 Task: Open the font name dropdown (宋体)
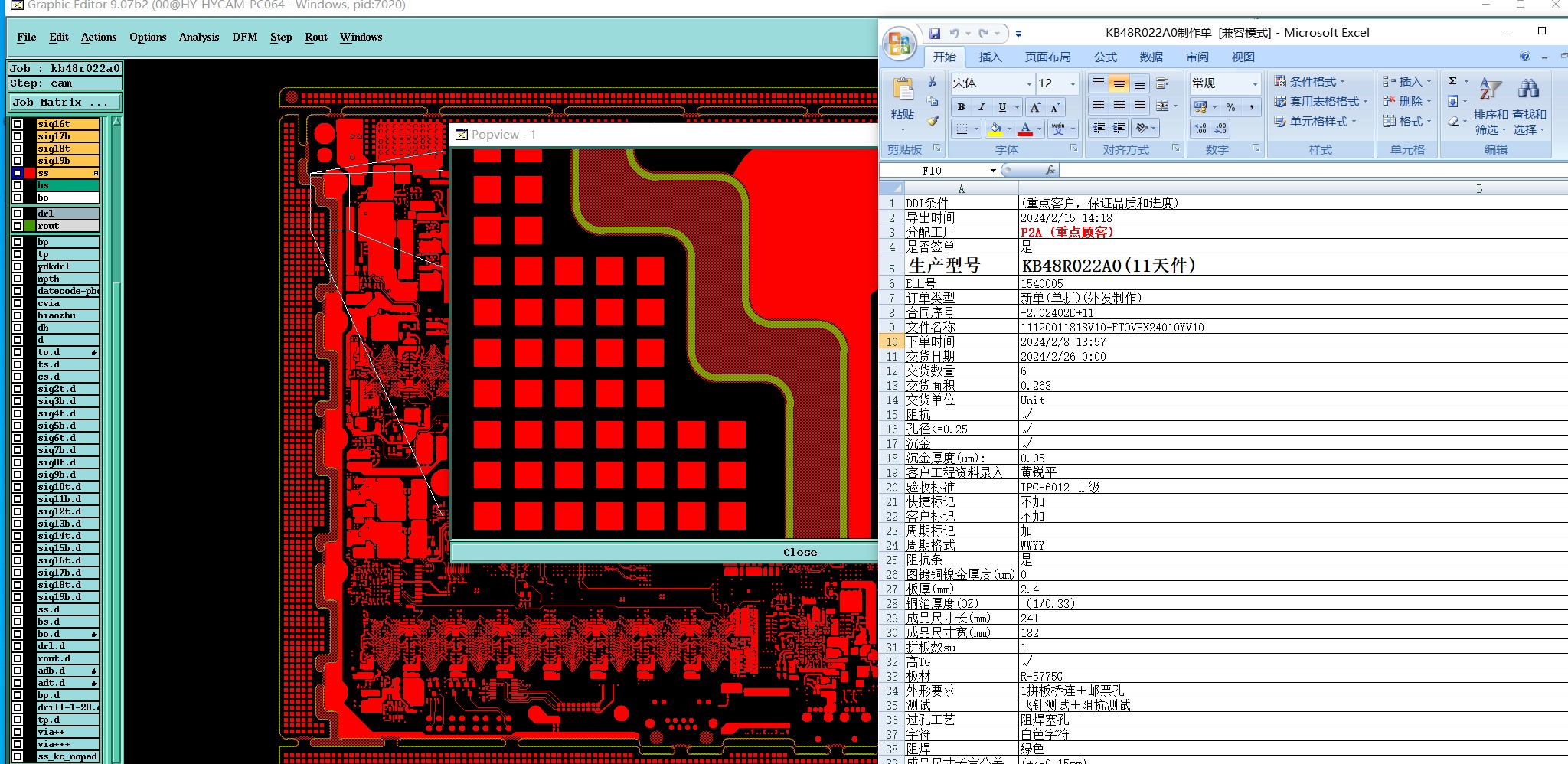(x=1029, y=83)
